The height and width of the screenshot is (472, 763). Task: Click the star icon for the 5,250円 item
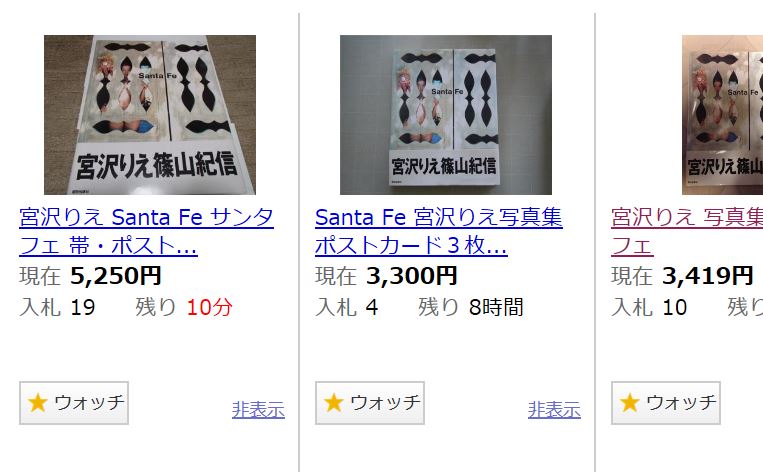37,403
